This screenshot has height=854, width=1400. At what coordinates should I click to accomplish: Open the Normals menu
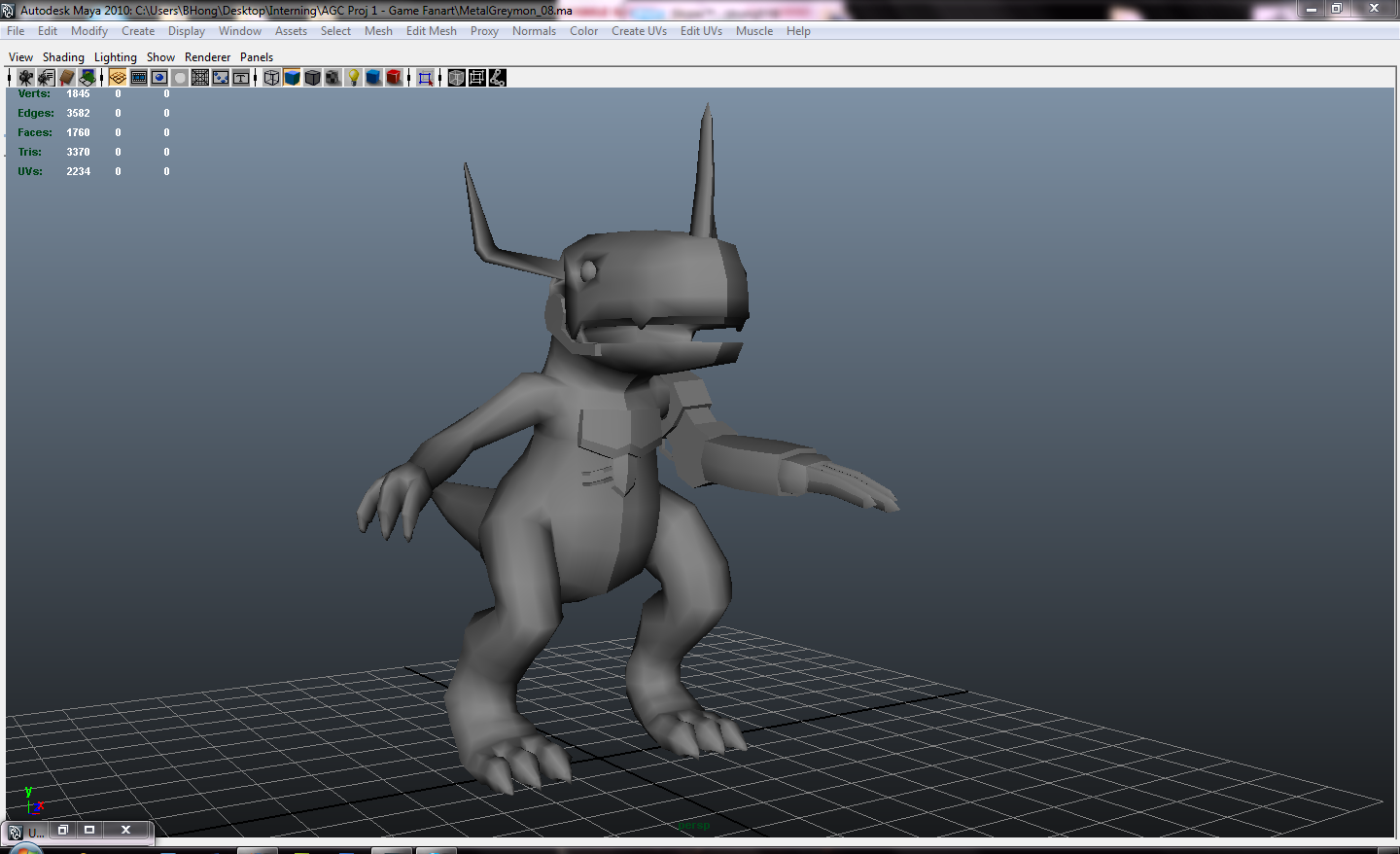(x=535, y=31)
